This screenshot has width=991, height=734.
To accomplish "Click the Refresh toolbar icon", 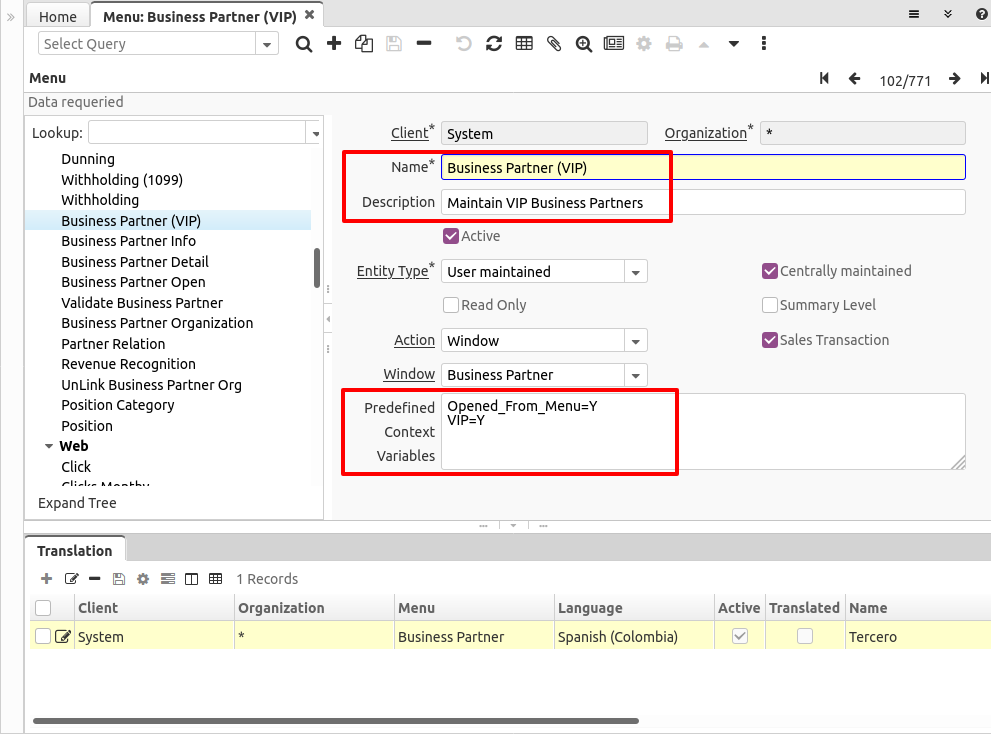I will (494, 44).
